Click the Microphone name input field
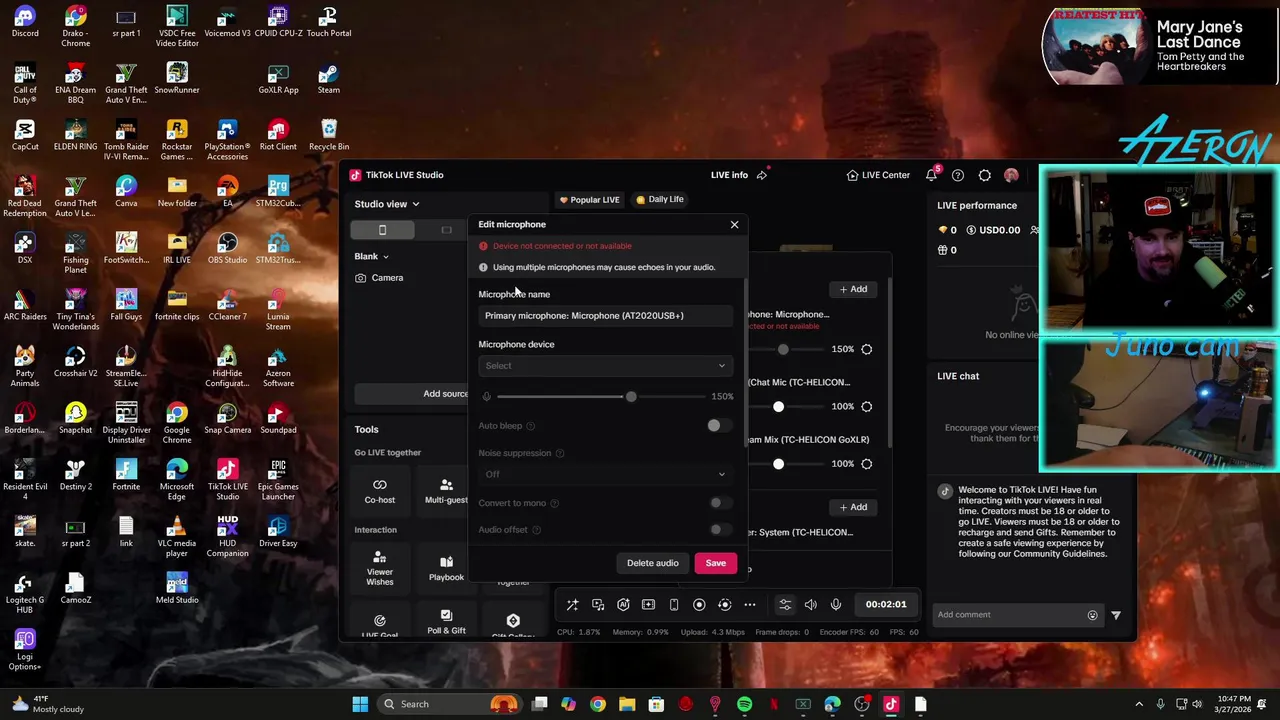1280x720 pixels. coord(605,316)
